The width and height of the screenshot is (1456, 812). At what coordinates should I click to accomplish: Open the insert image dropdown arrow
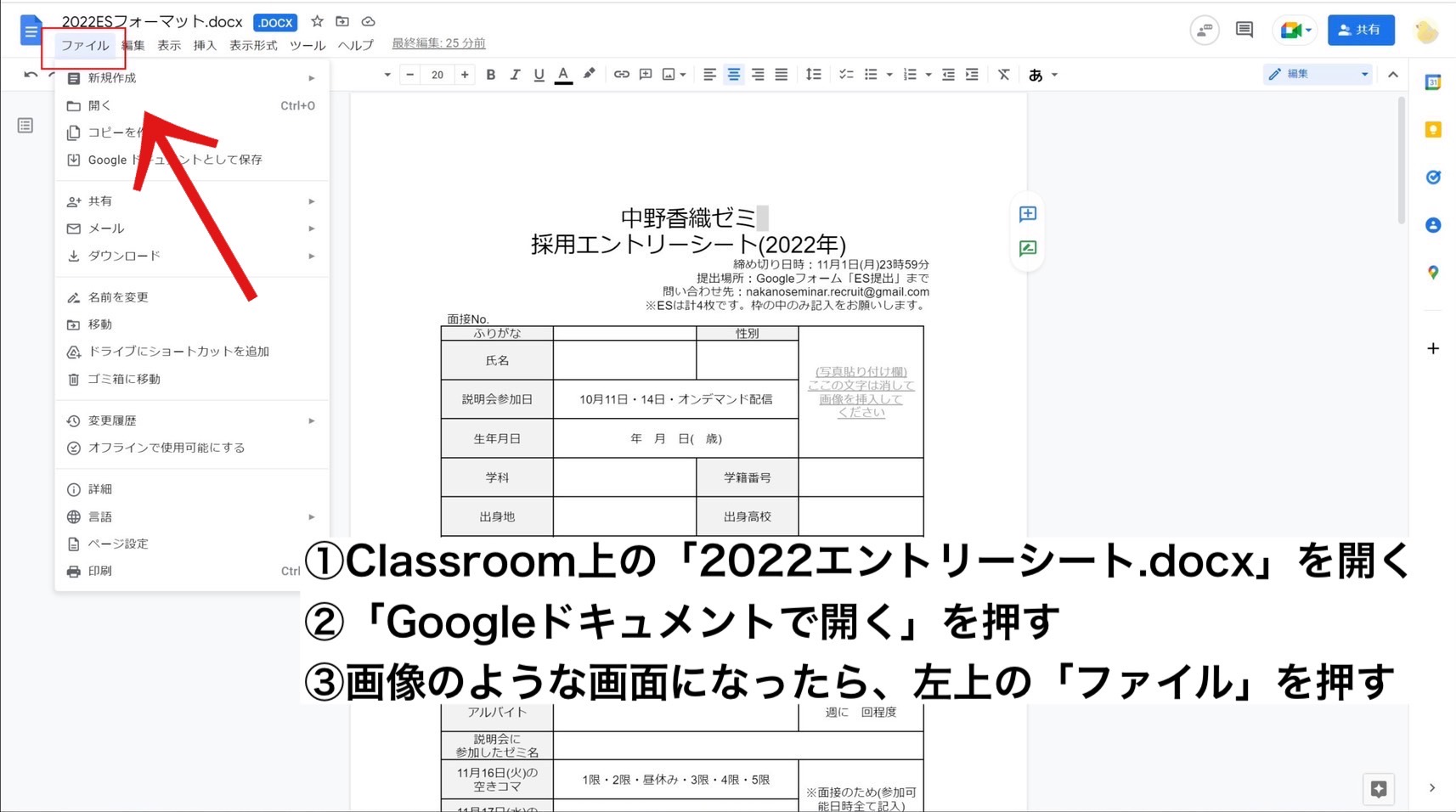(x=683, y=75)
